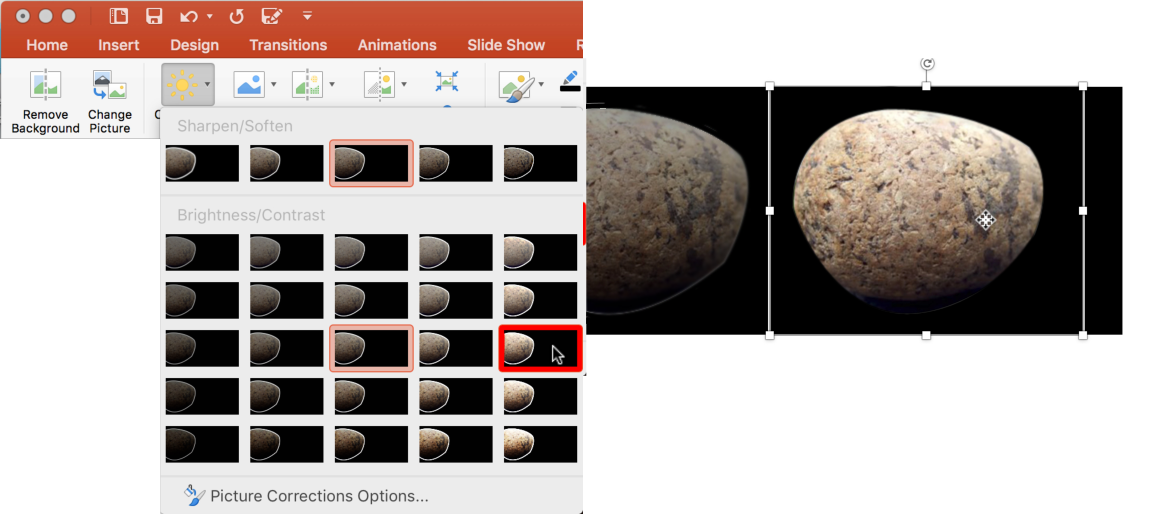Apply Brightness 0% Contrast -40% preset

pos(371,253)
